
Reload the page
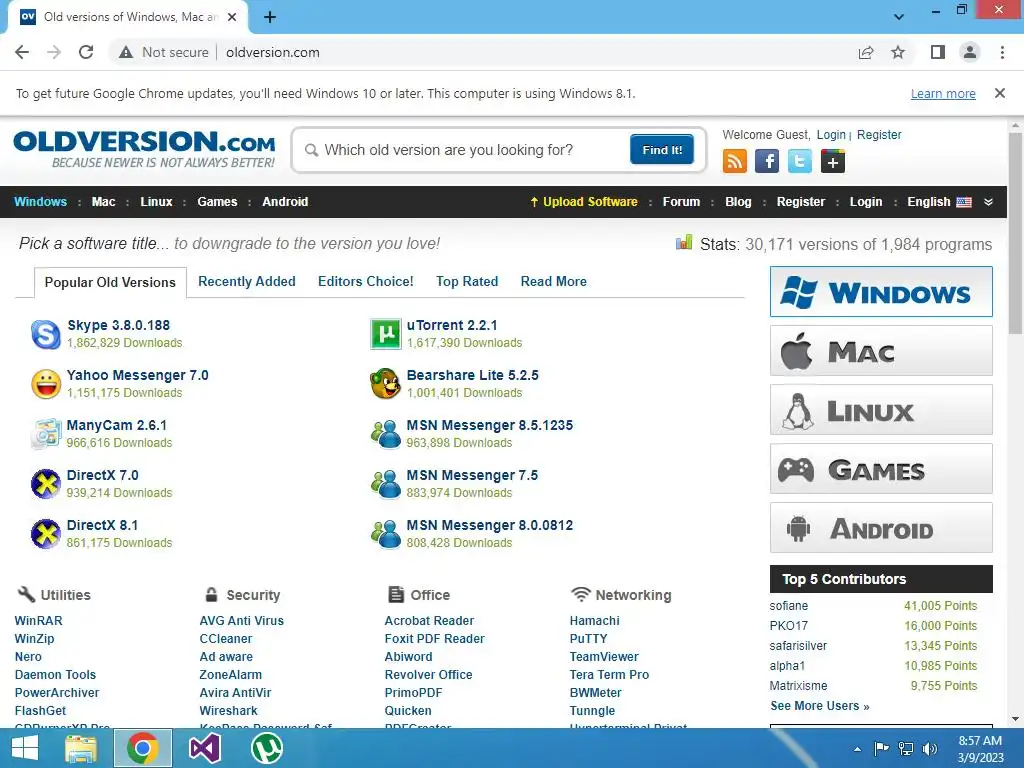[x=86, y=52]
